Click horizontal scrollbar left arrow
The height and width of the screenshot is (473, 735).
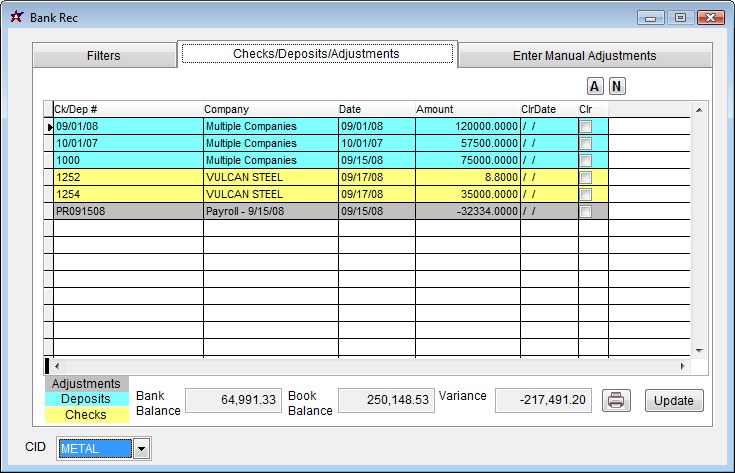tap(57, 366)
